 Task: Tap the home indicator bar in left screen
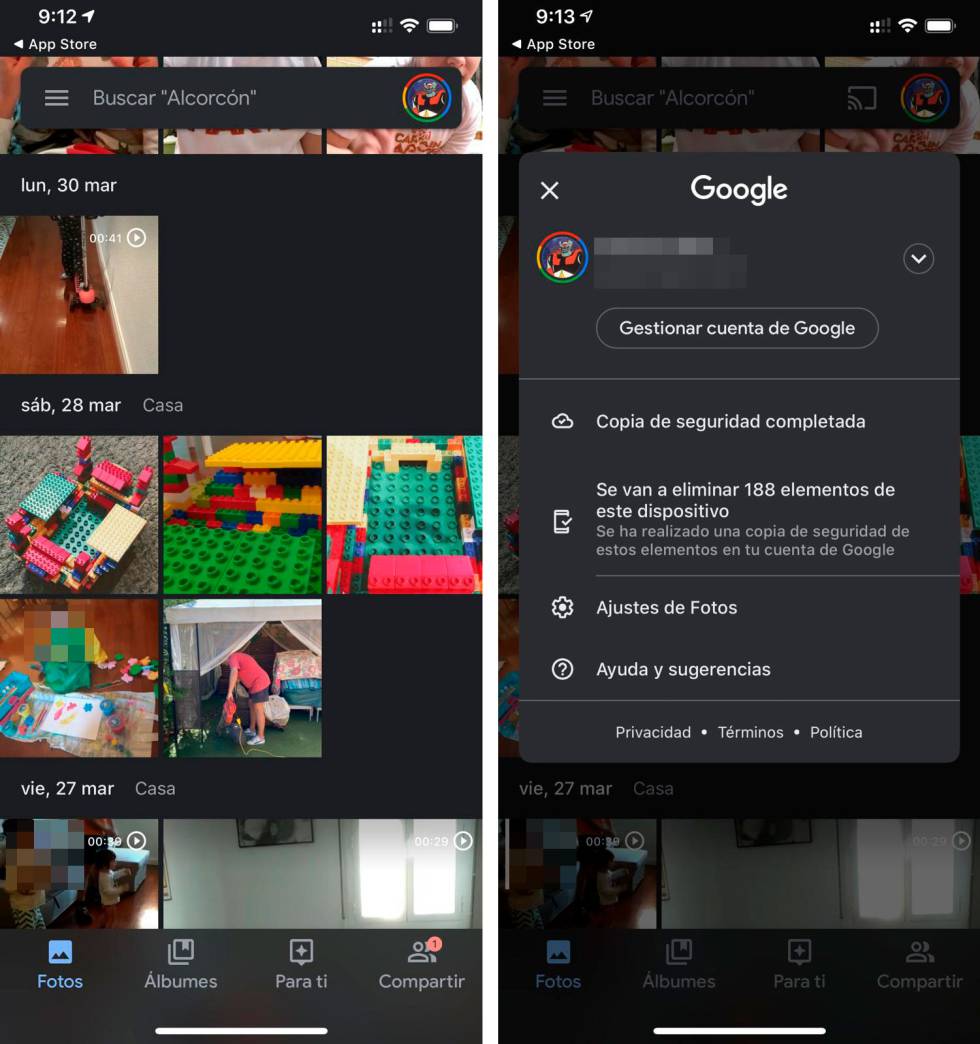[x=241, y=1031]
